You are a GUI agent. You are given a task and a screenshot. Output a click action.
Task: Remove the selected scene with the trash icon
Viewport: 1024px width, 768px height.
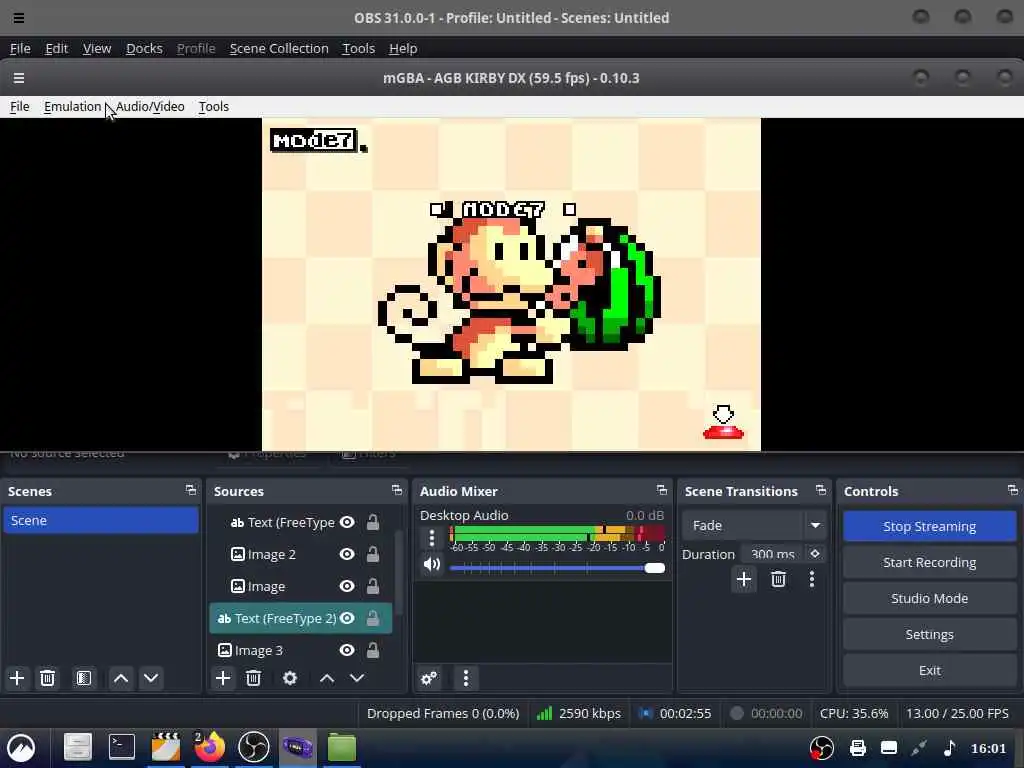point(47,678)
